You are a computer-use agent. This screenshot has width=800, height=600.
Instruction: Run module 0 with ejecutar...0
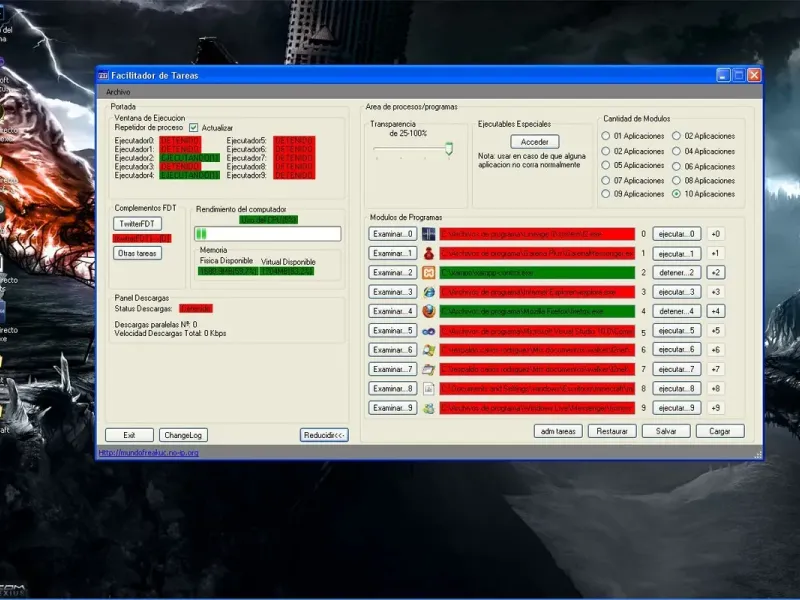coord(677,234)
